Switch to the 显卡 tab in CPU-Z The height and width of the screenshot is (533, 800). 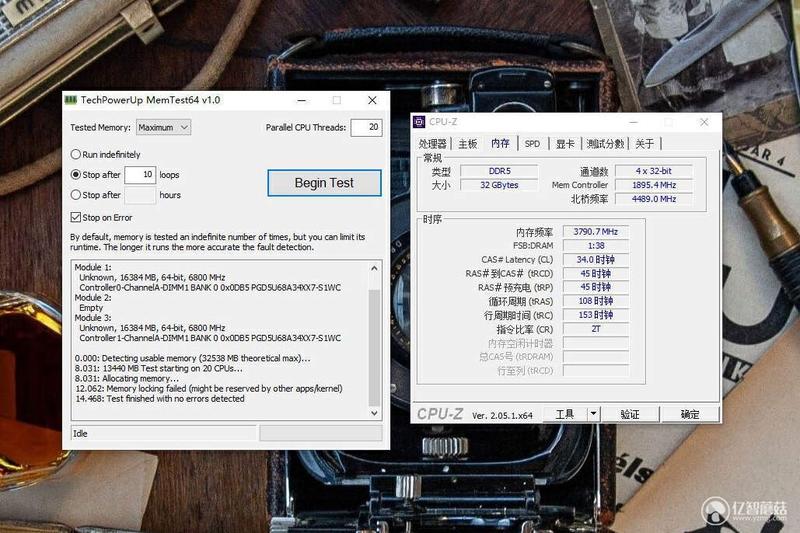565,144
